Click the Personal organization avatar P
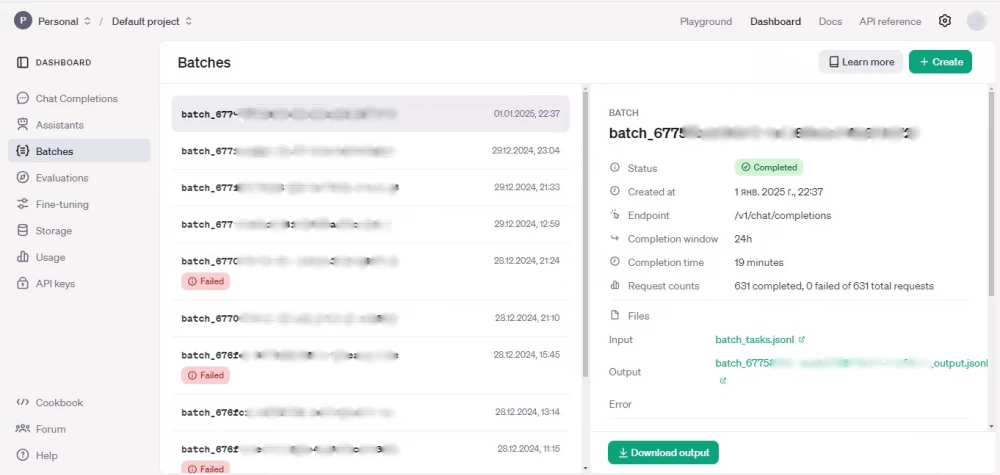The width and height of the screenshot is (1000, 475). [23, 21]
